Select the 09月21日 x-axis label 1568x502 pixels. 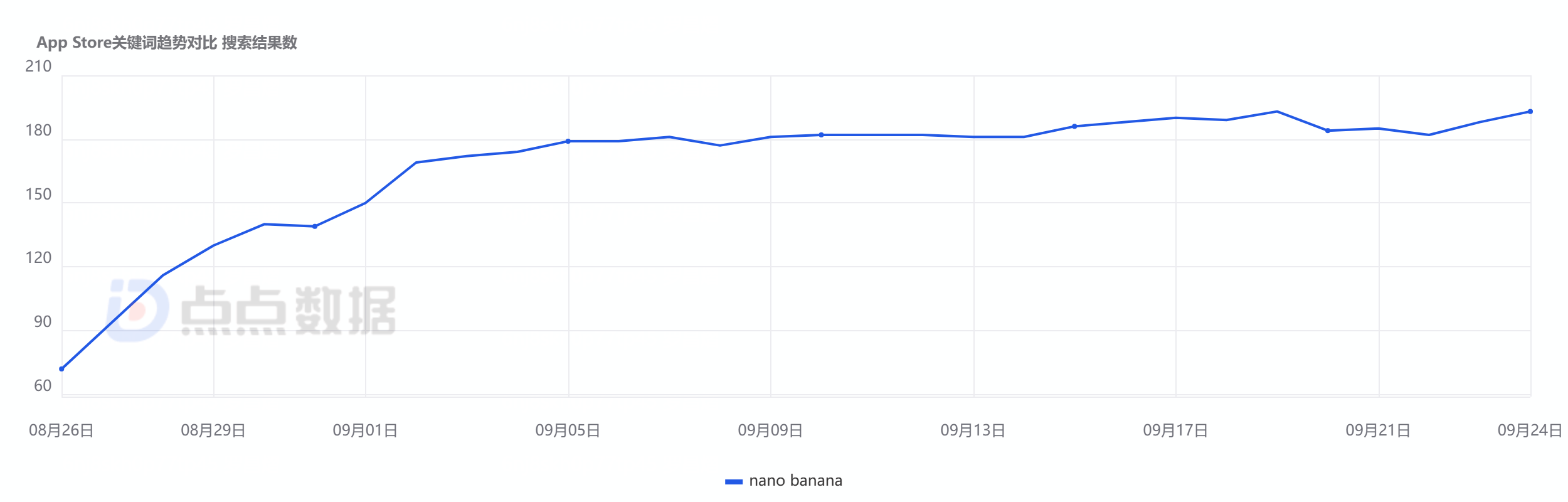(1378, 430)
